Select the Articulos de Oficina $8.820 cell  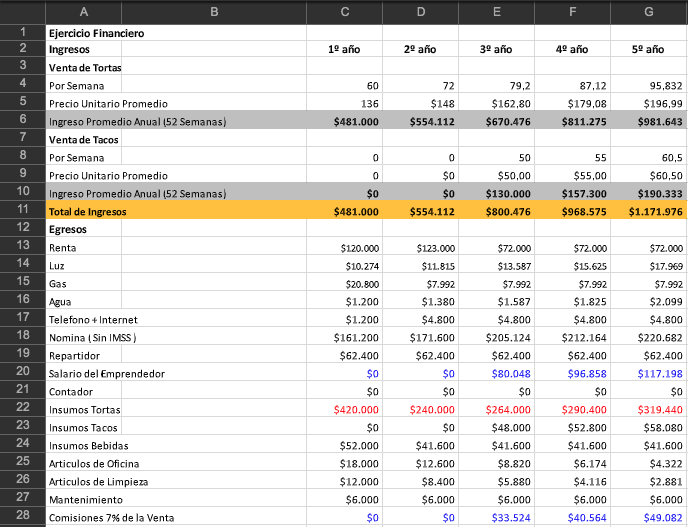point(496,463)
